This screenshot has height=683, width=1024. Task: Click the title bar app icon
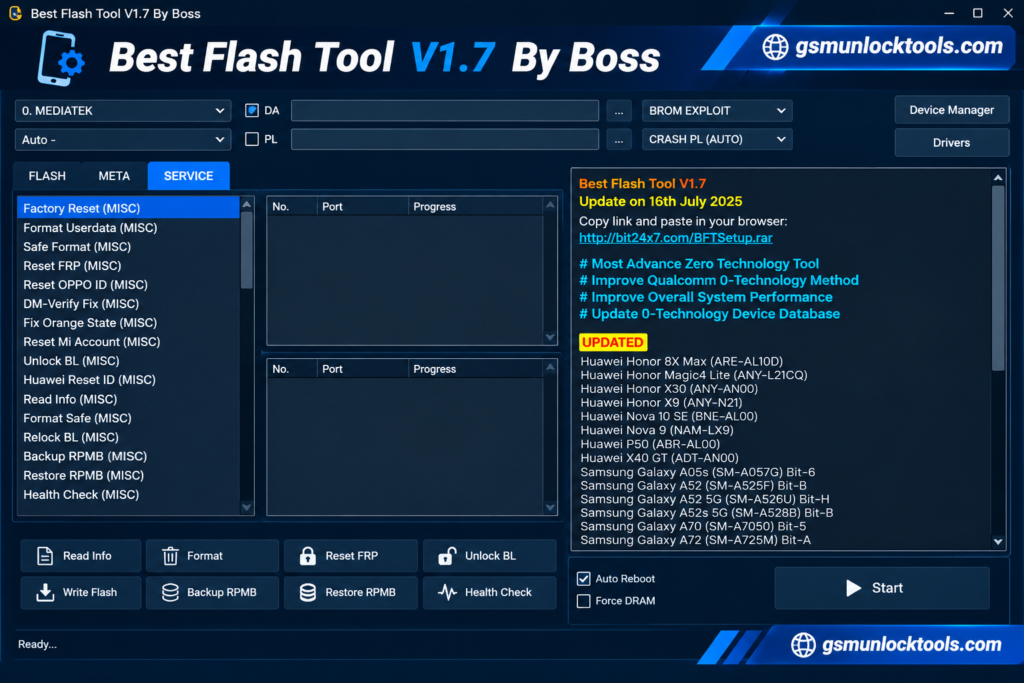(x=15, y=13)
